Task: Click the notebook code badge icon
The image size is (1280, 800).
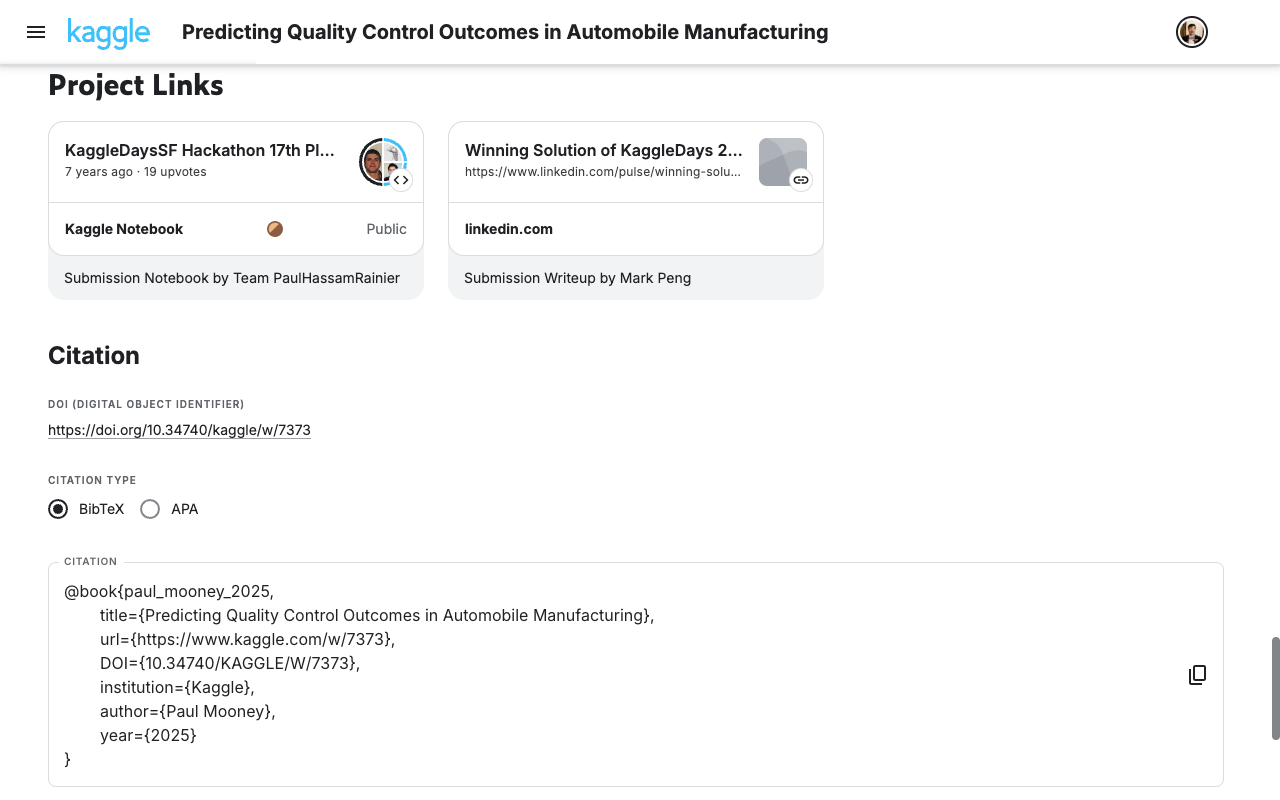Action: click(401, 180)
